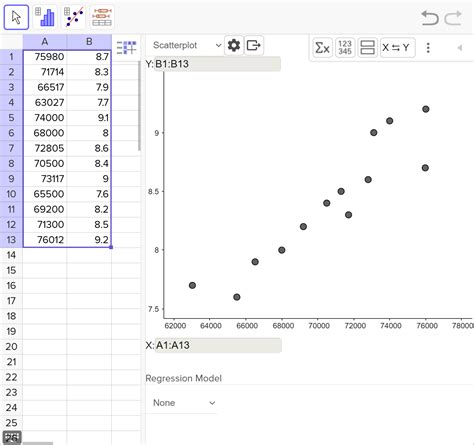474x445 pixels.
Task: Open the three-dot more options menu
Action: coord(428,48)
